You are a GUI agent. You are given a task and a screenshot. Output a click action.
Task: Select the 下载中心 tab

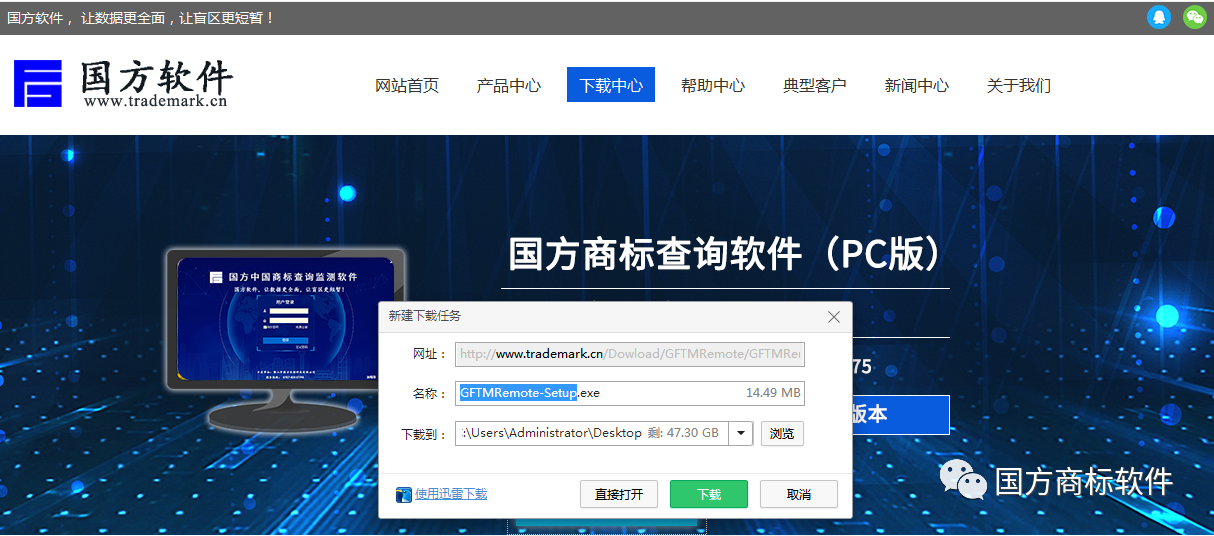coord(611,85)
